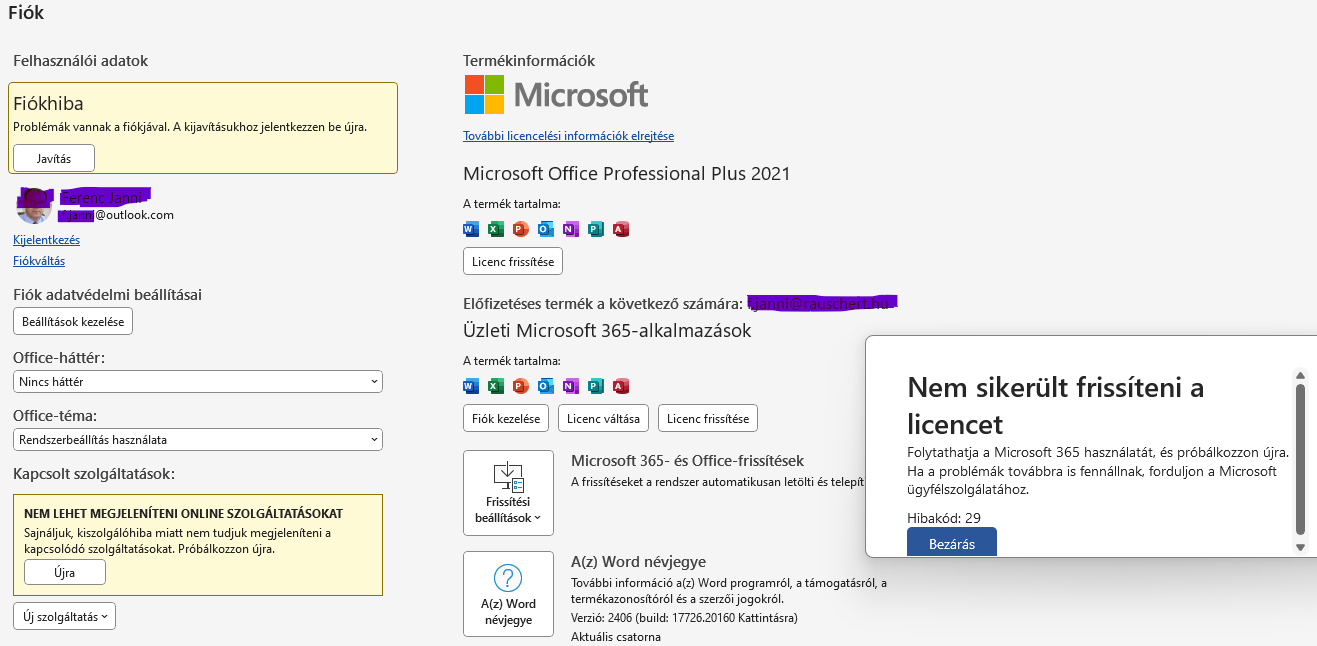Image resolution: width=1317 pixels, height=646 pixels.
Task: Click Excel icon under Office Professional Plus 2021
Action: point(495,229)
